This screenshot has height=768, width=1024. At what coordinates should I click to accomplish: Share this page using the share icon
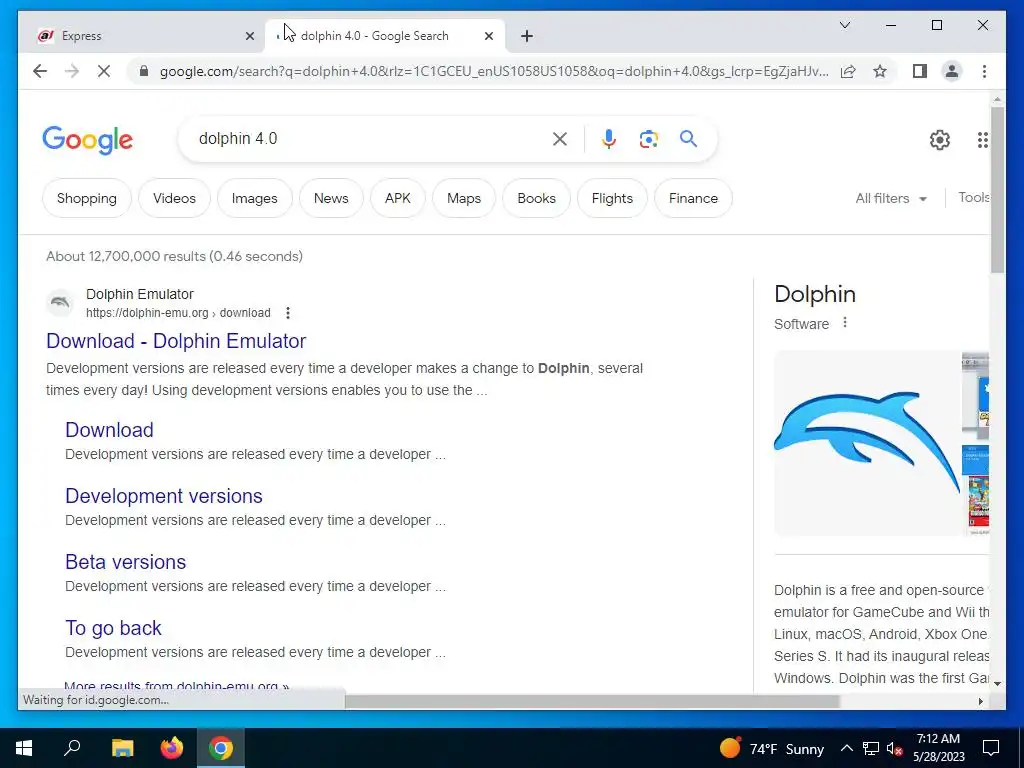848,71
